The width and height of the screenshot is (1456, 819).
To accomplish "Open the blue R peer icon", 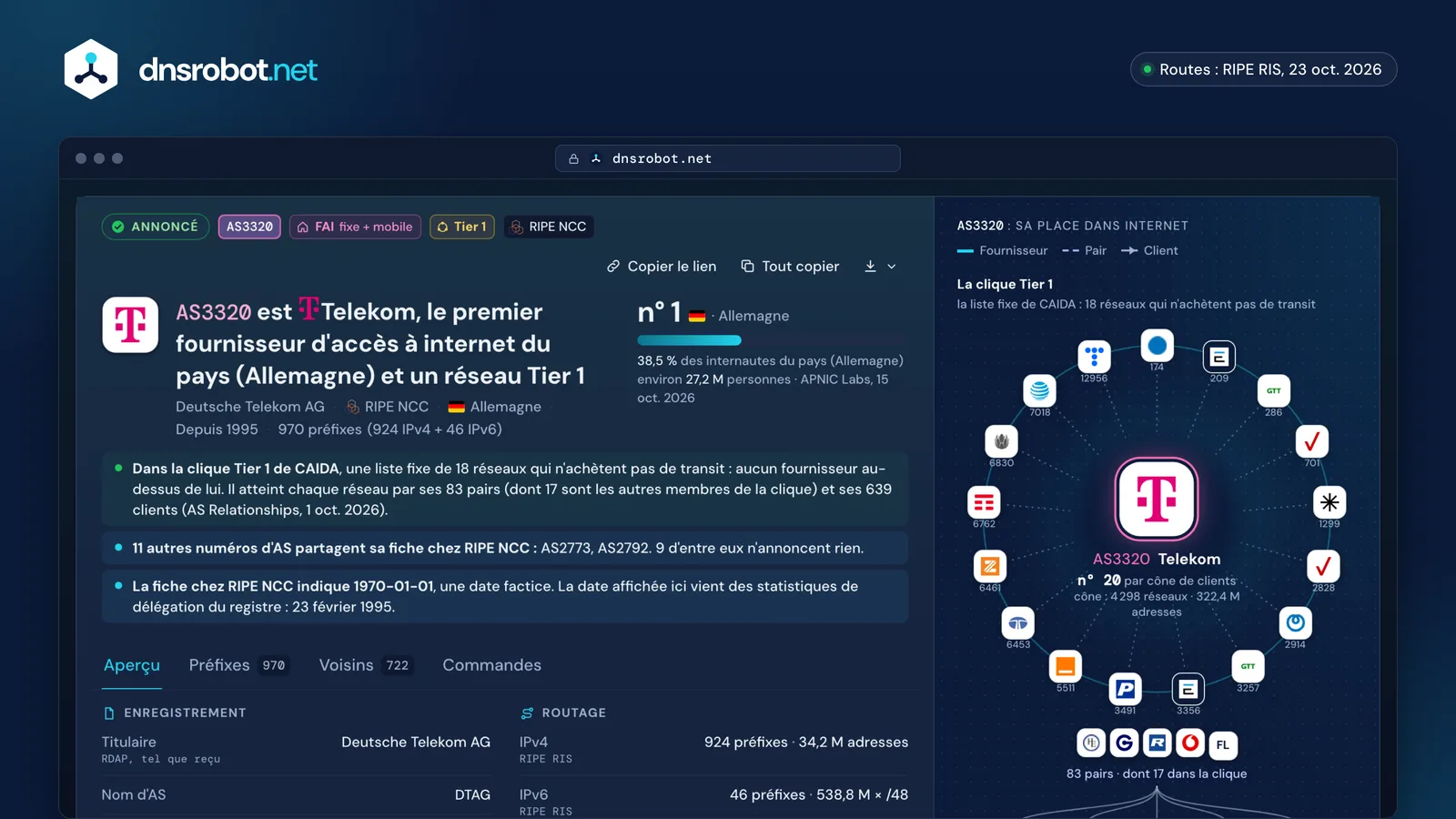I will (x=1158, y=743).
